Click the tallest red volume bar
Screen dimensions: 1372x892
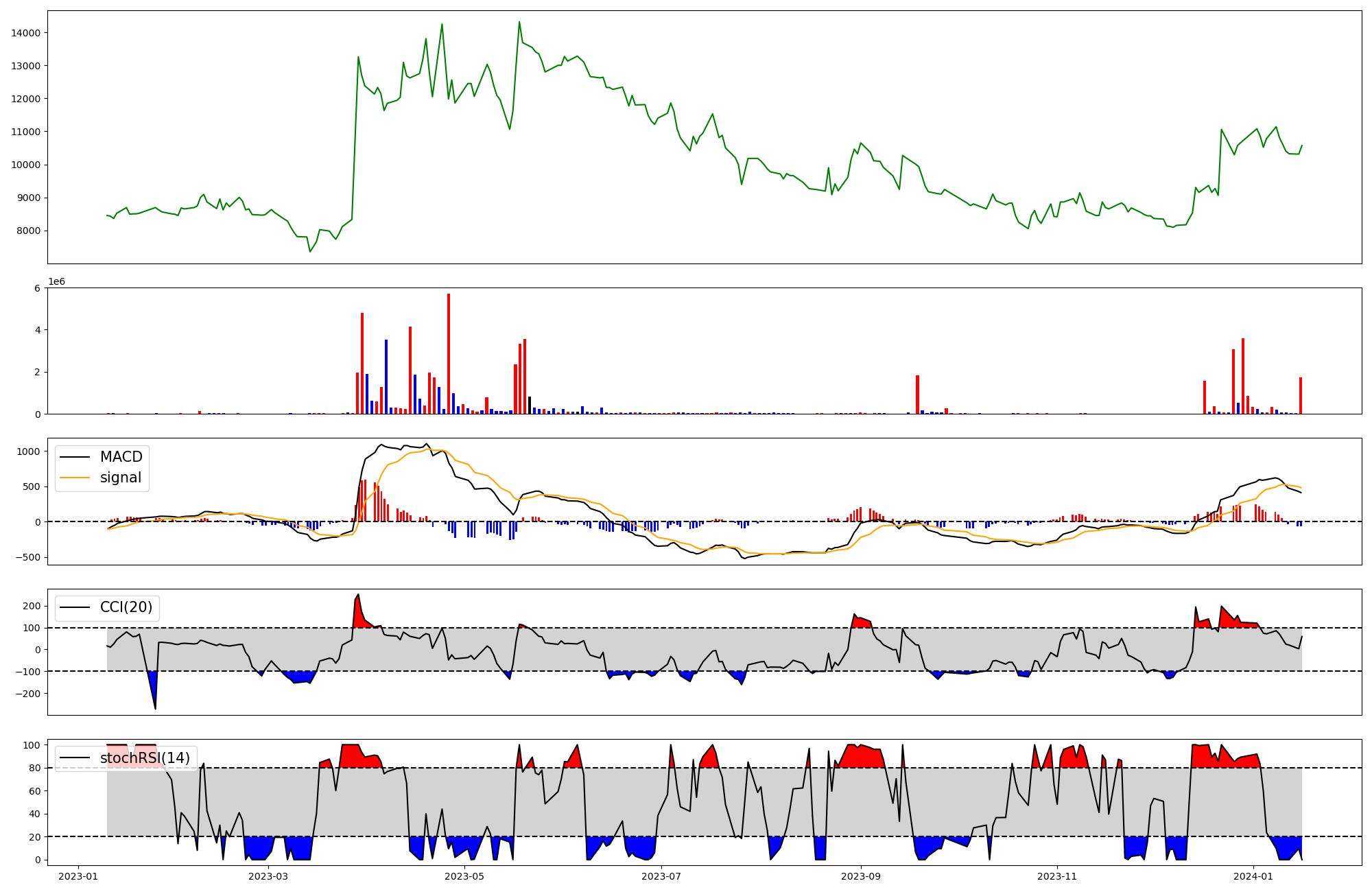pos(449,353)
